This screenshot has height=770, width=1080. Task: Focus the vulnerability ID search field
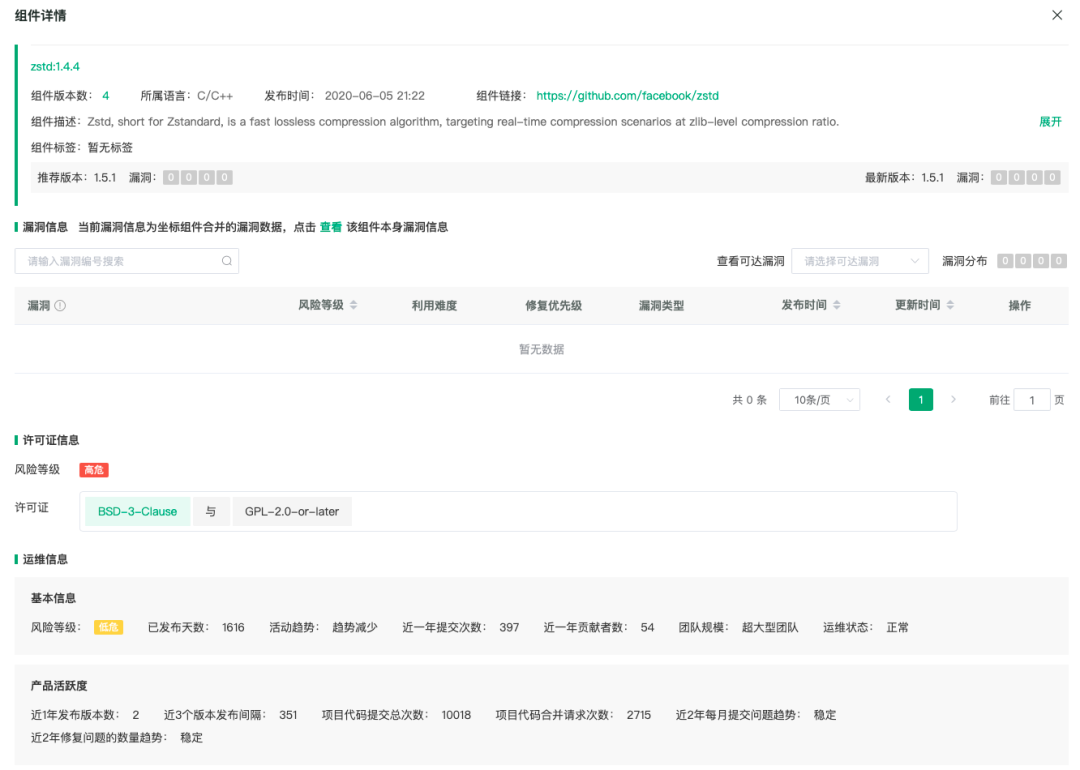127,261
